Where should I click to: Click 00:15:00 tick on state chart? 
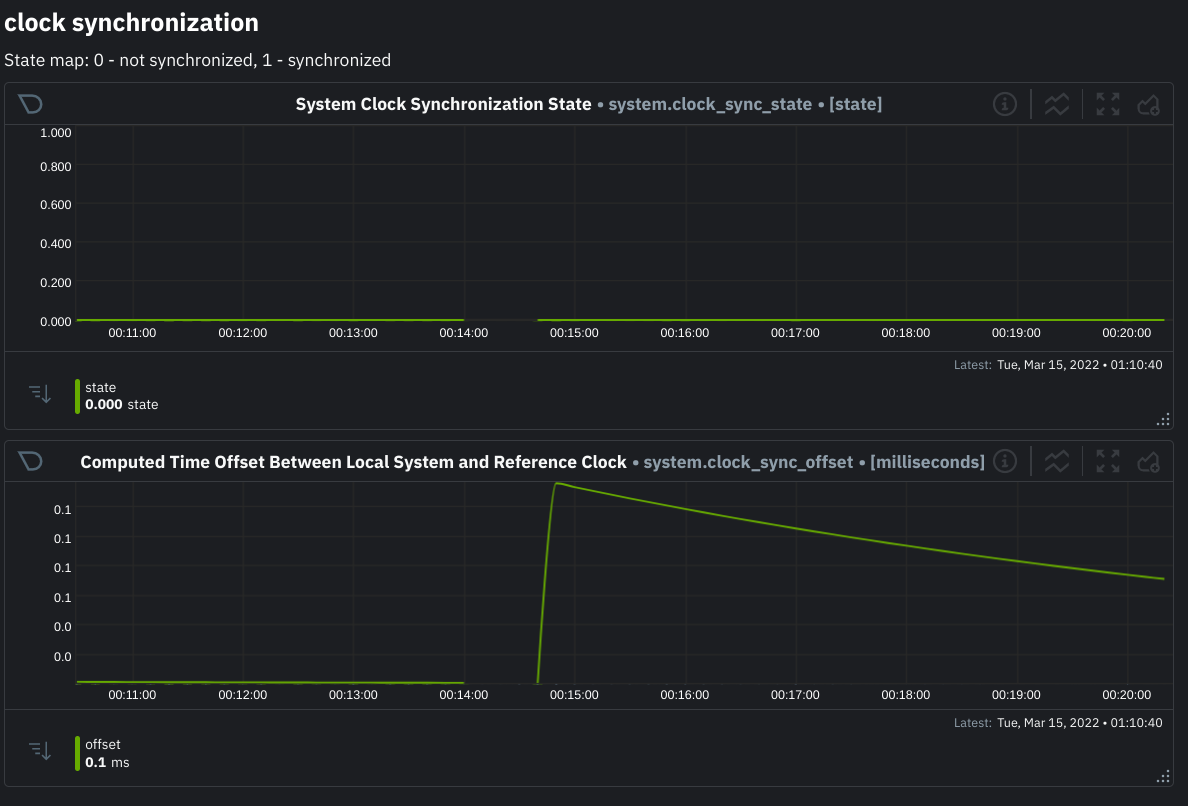point(574,333)
